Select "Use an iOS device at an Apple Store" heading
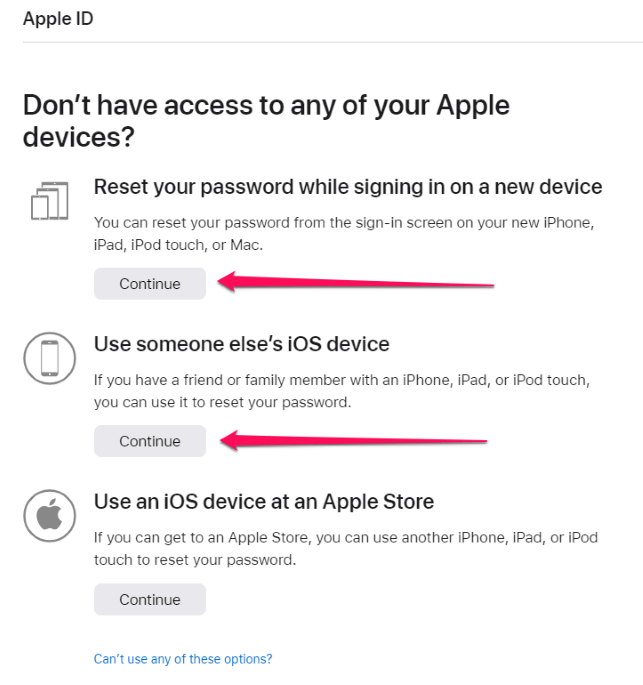This screenshot has width=643, height=685. click(x=264, y=502)
